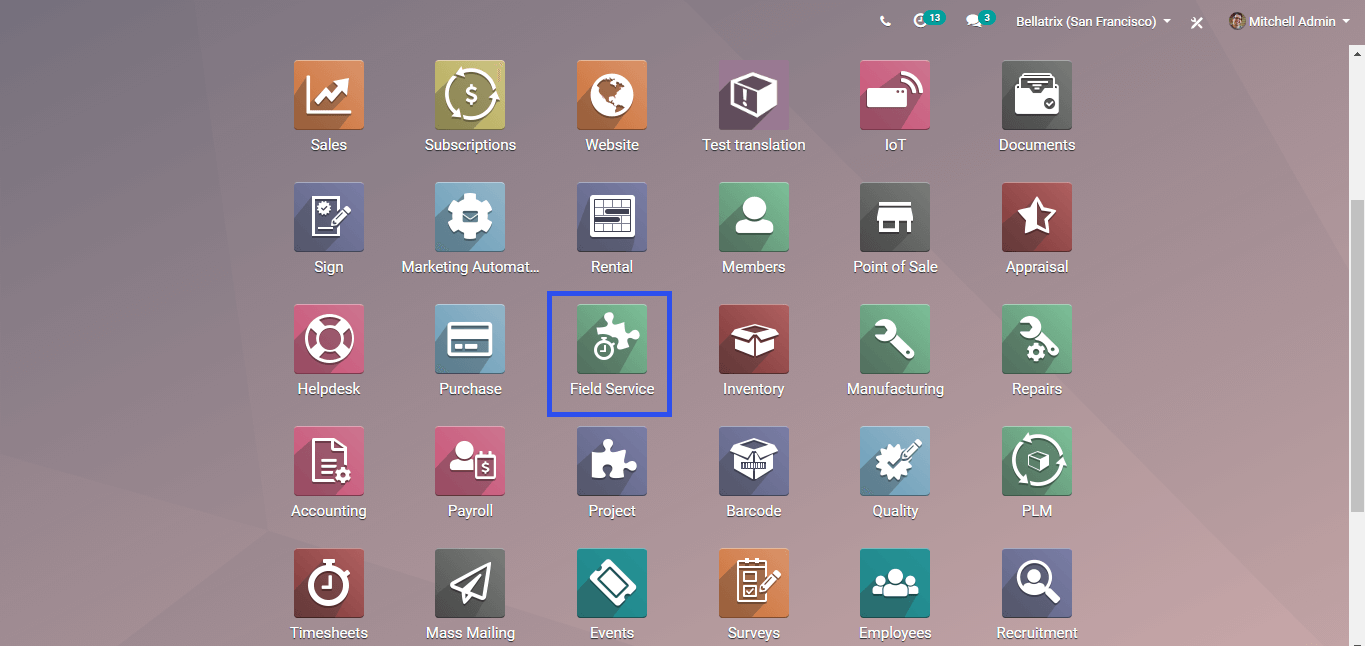
Task: Click the debug tools icon
Action: 1196,22
